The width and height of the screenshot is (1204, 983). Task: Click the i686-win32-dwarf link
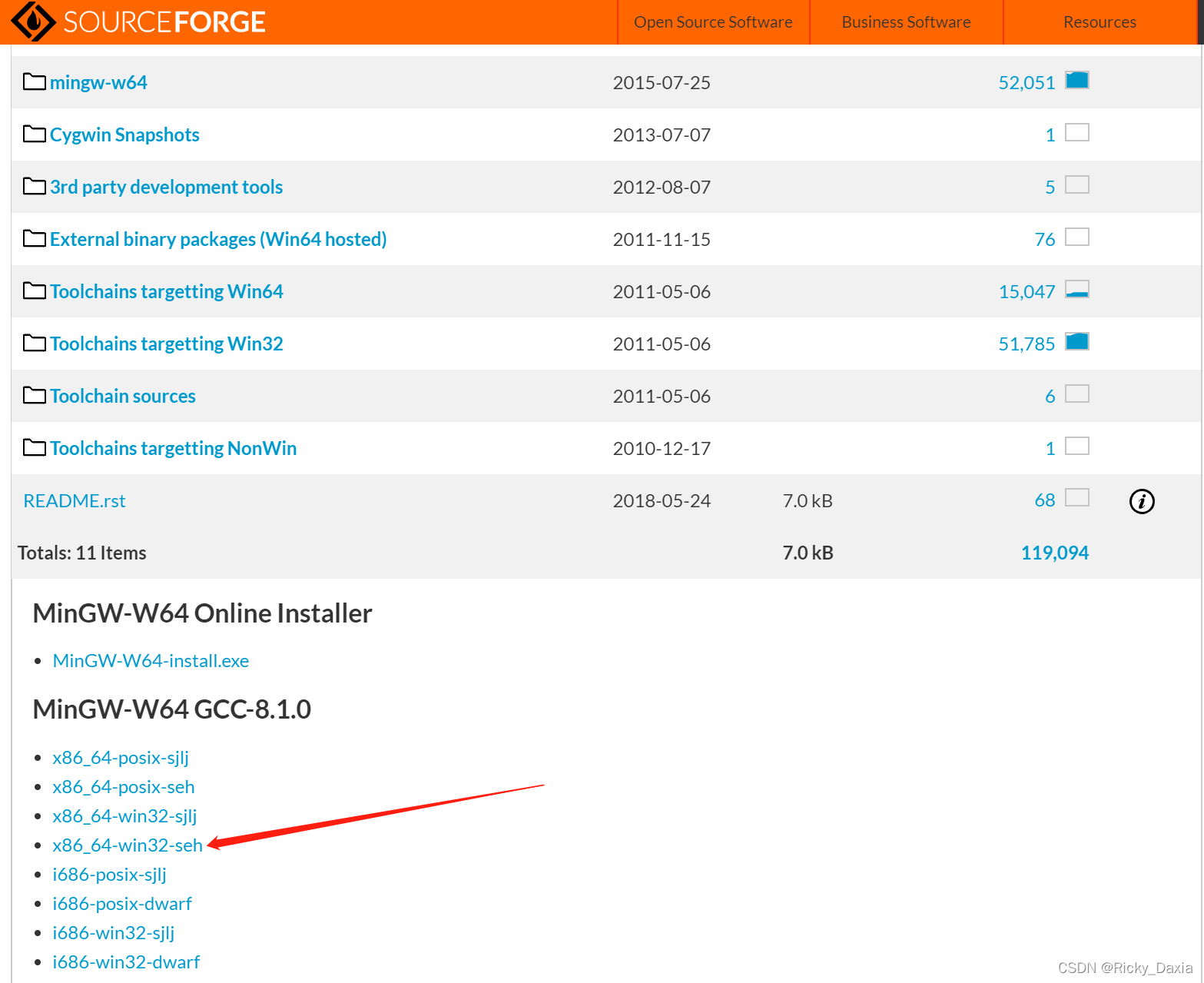pos(126,962)
